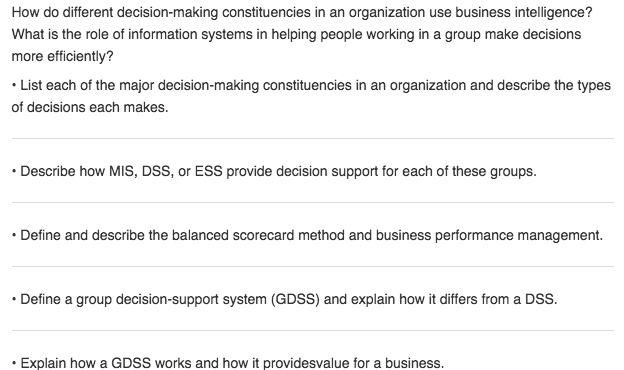Click the question line starting 'How do different decision-making'
This screenshot has width=624, height=370.
302,13
